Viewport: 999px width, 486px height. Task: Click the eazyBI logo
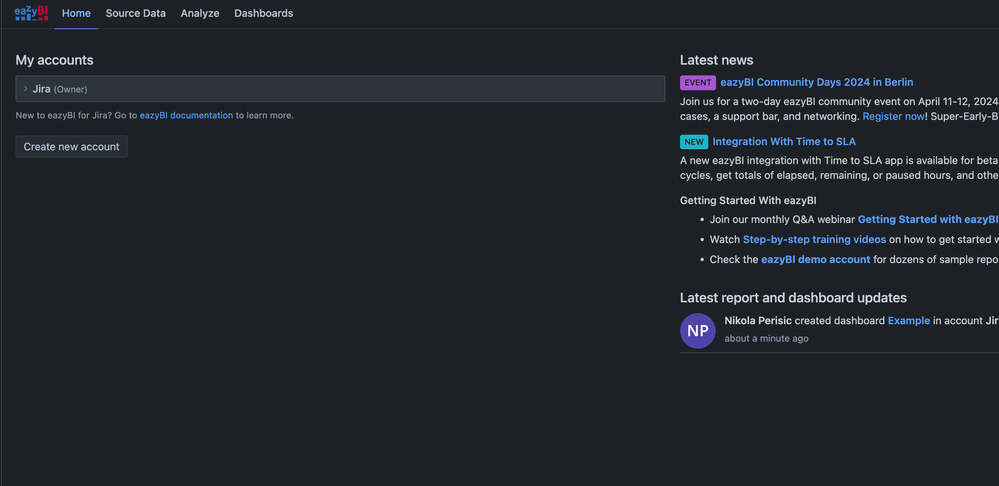31,13
